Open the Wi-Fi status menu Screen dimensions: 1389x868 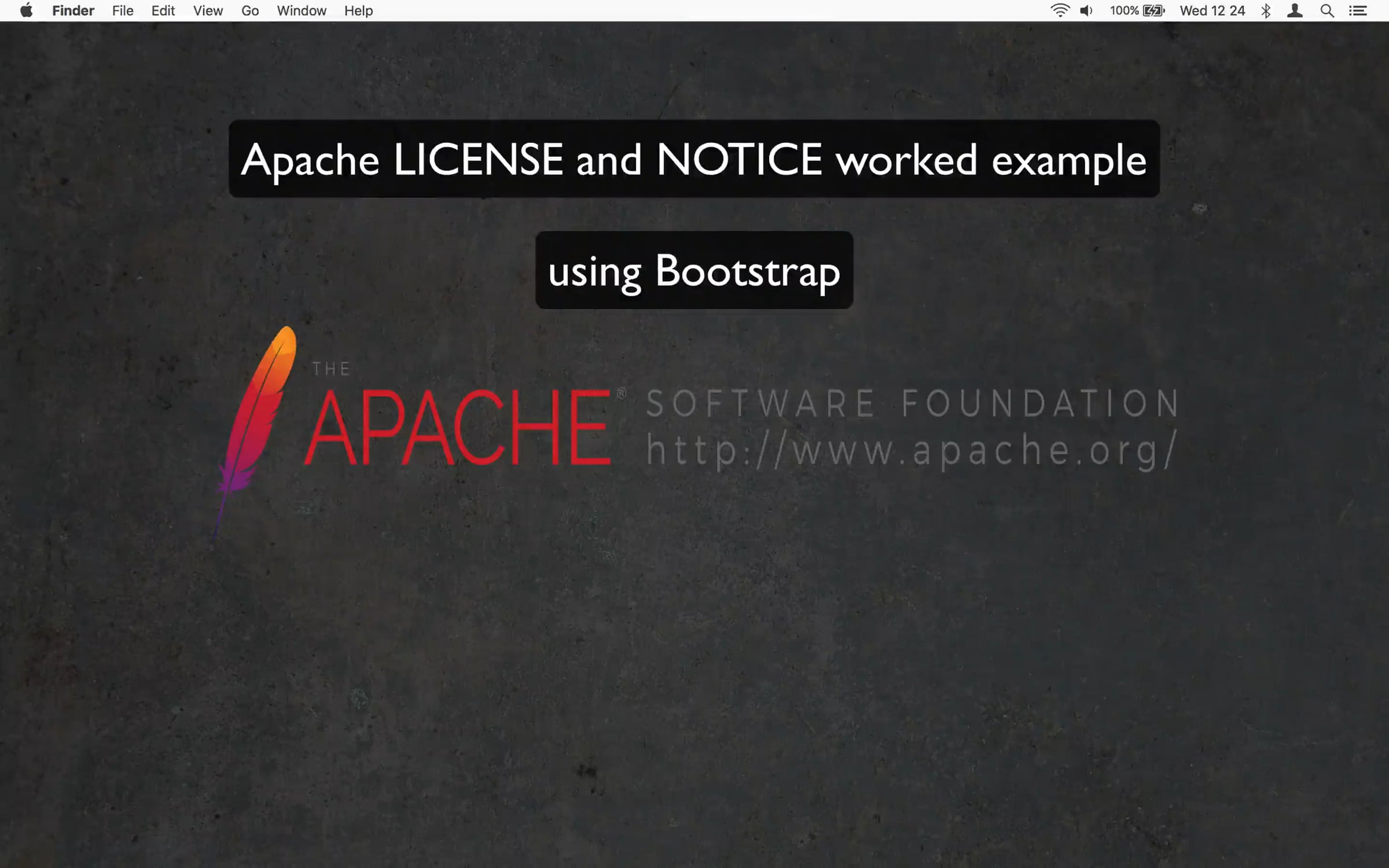(x=1060, y=10)
